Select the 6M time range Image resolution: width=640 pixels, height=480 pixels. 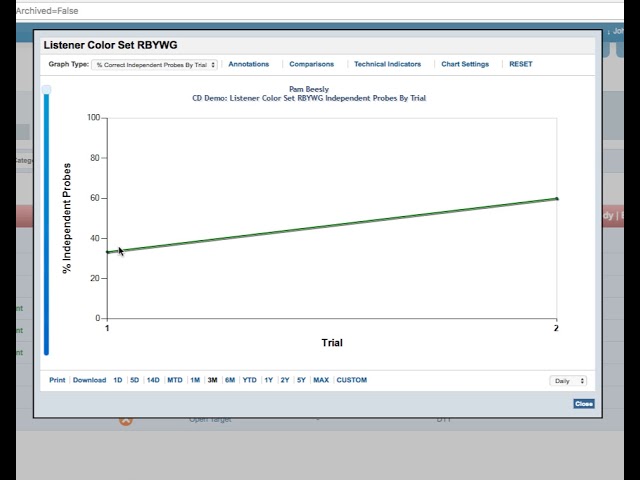[x=230, y=380]
